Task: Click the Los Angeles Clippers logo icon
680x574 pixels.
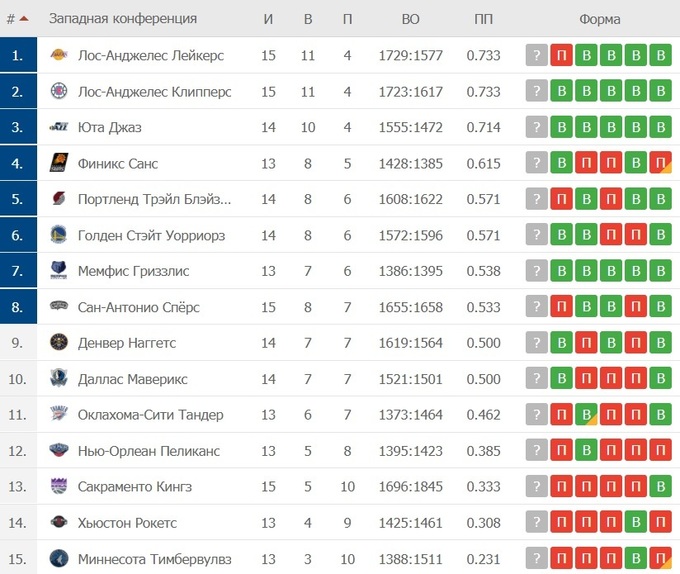Action: (58, 91)
